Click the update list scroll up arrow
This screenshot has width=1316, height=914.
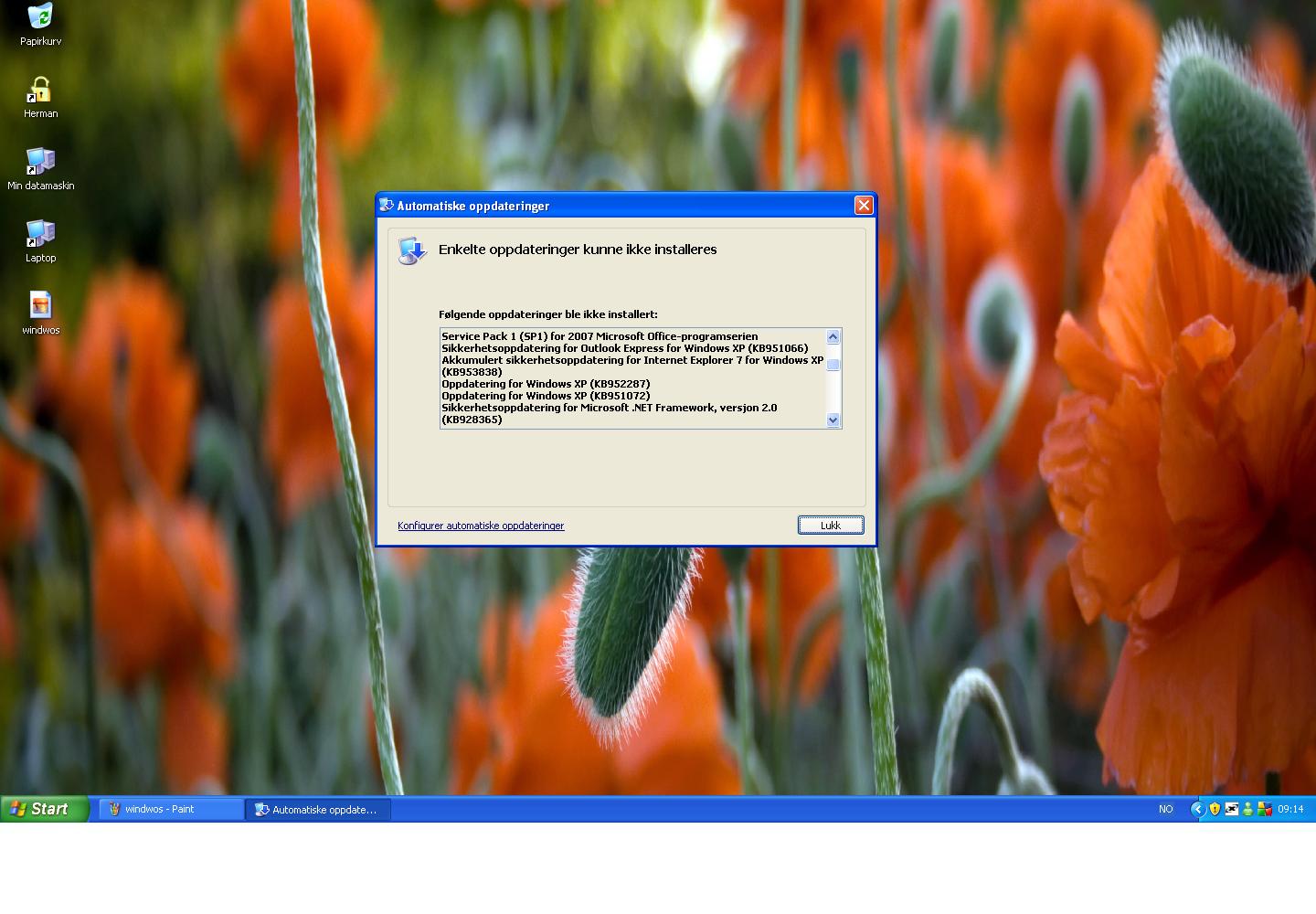coord(833,336)
